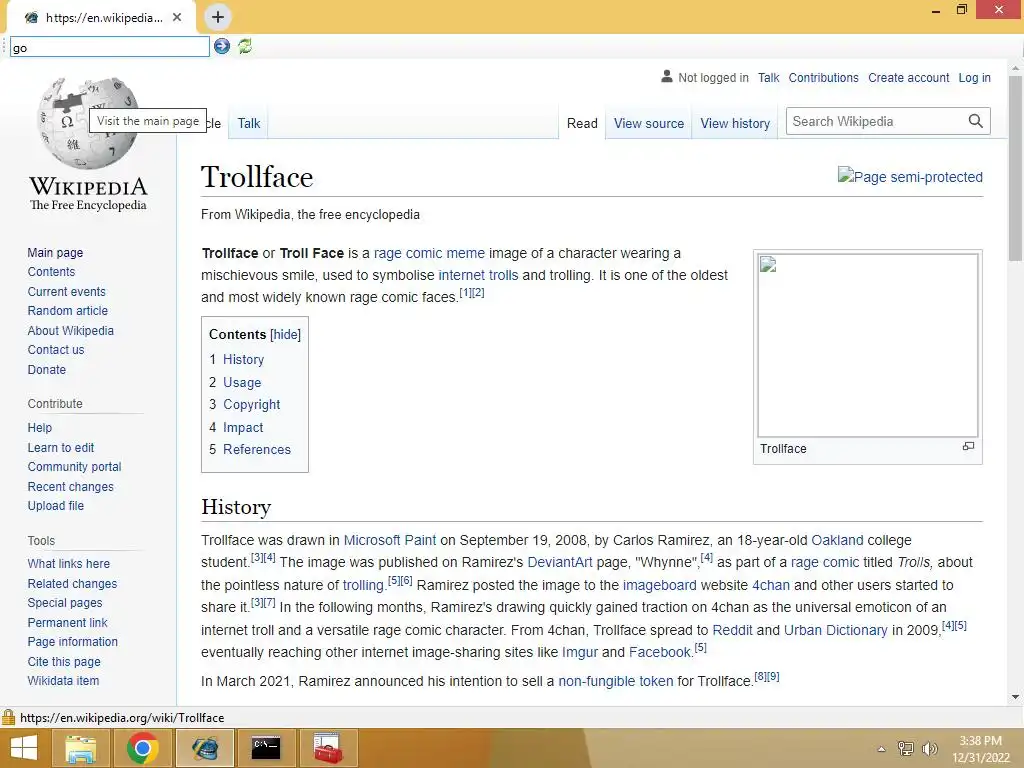Open Contributions link at top
This screenshot has height=768, width=1024.
pyautogui.click(x=824, y=78)
